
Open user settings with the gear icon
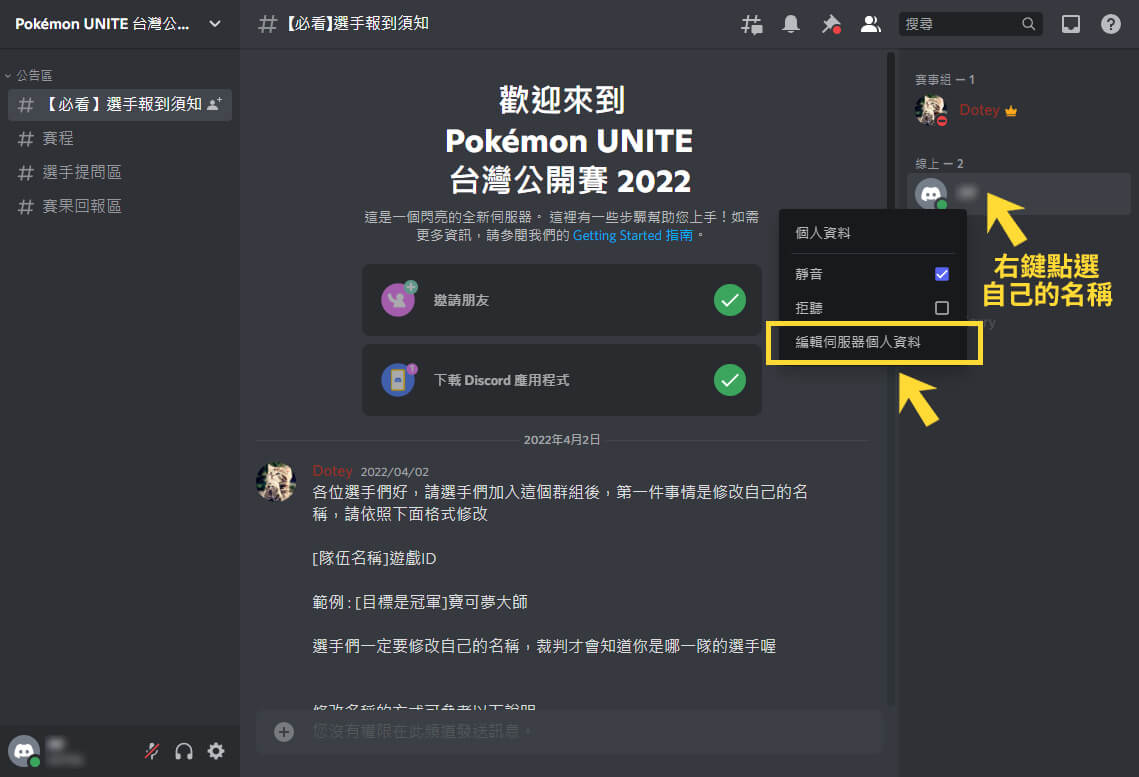[x=216, y=751]
